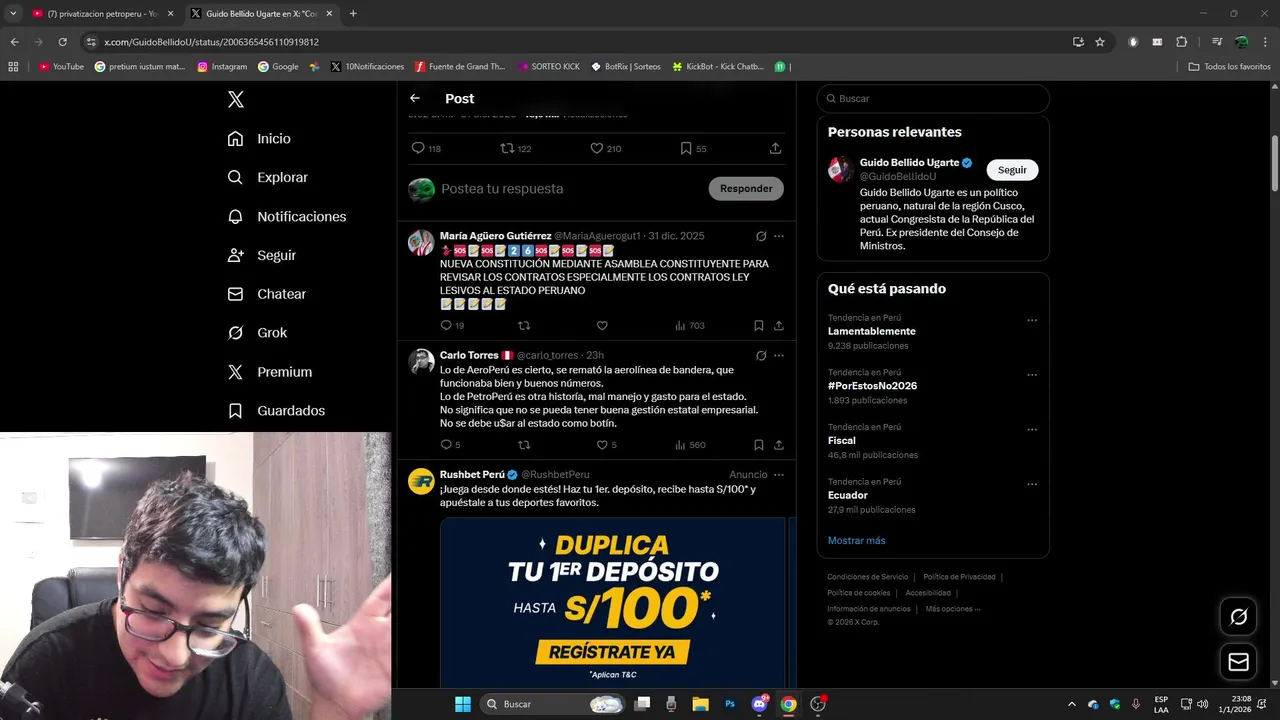Screen dimensions: 1280x720
Task: Open the floating Grok button
Action: click(1238, 617)
